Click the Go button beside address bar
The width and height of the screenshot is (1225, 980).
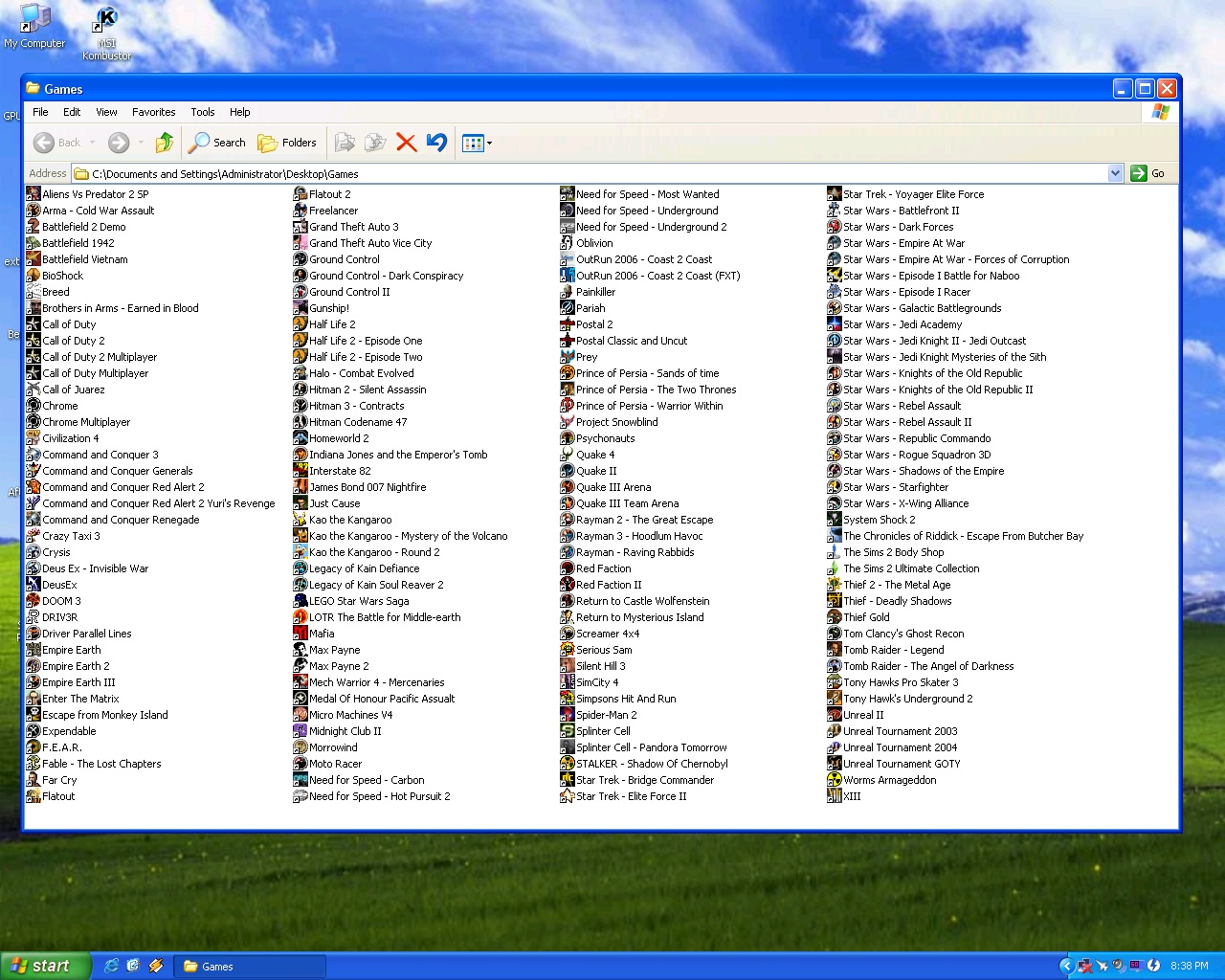click(1148, 173)
